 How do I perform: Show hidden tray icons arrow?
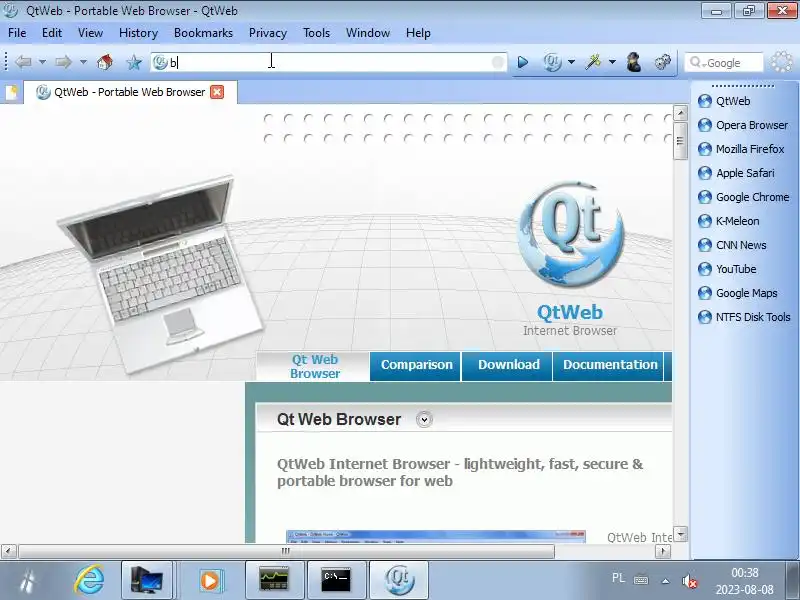click(665, 580)
